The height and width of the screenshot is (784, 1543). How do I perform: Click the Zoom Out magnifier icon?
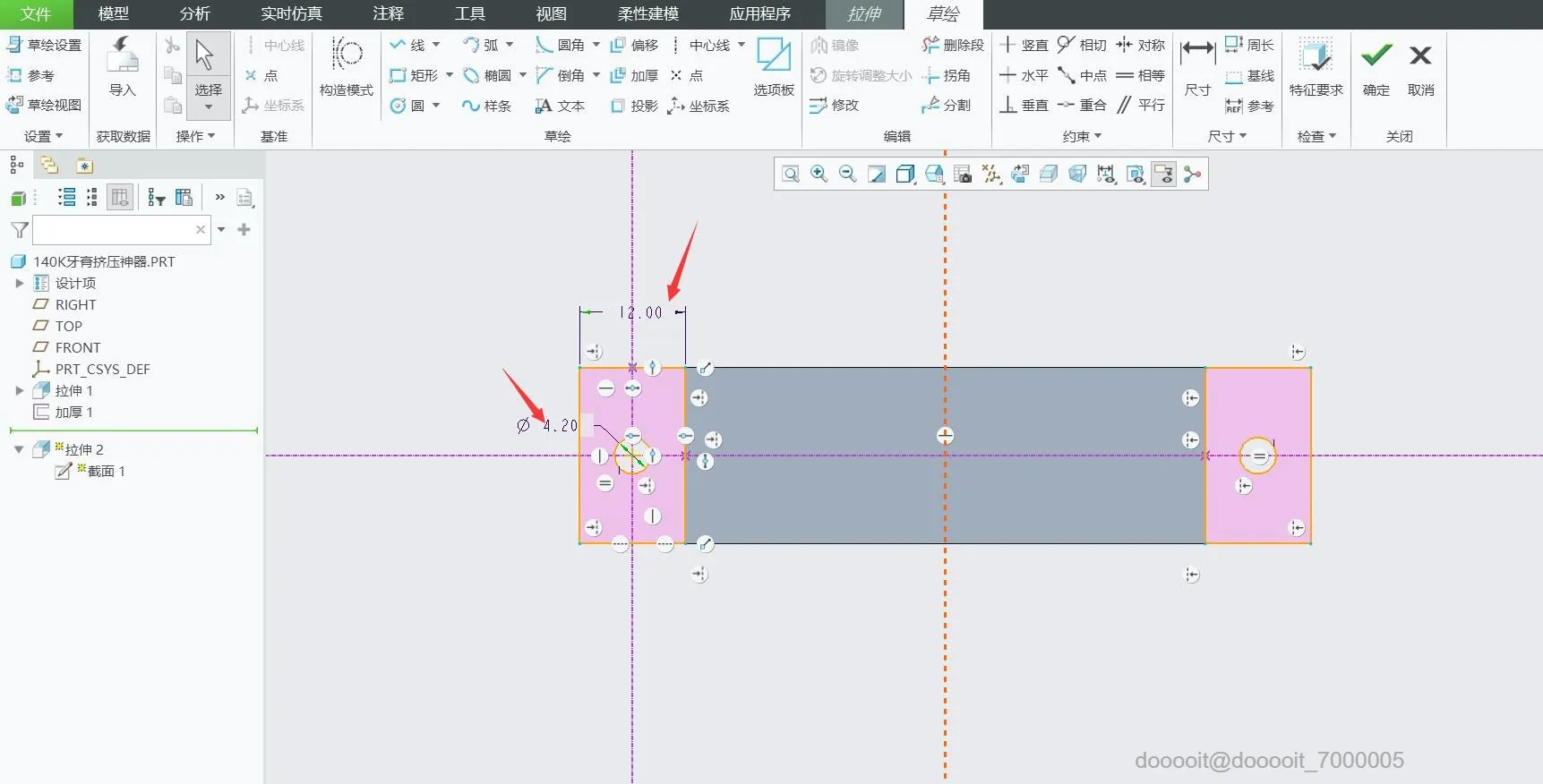[x=847, y=174]
